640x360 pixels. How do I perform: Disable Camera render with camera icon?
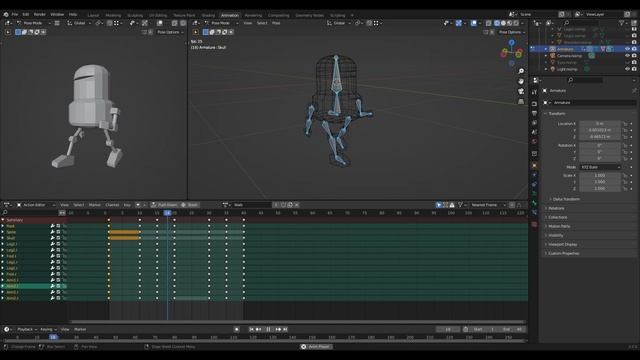click(x=634, y=56)
